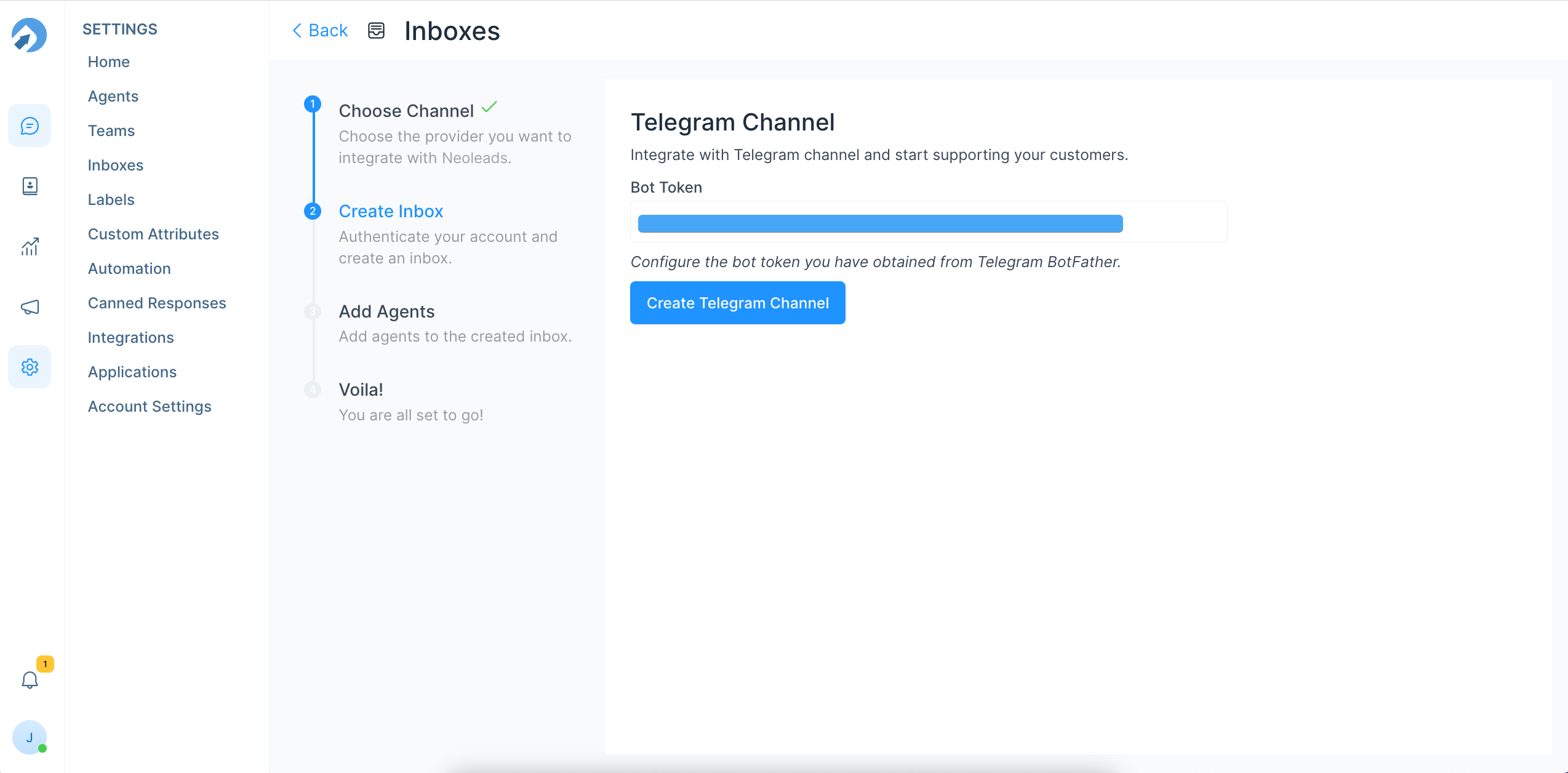Viewport: 1568px width, 773px height.
Task: Focus the Bot Token input field
Action: click(928, 222)
